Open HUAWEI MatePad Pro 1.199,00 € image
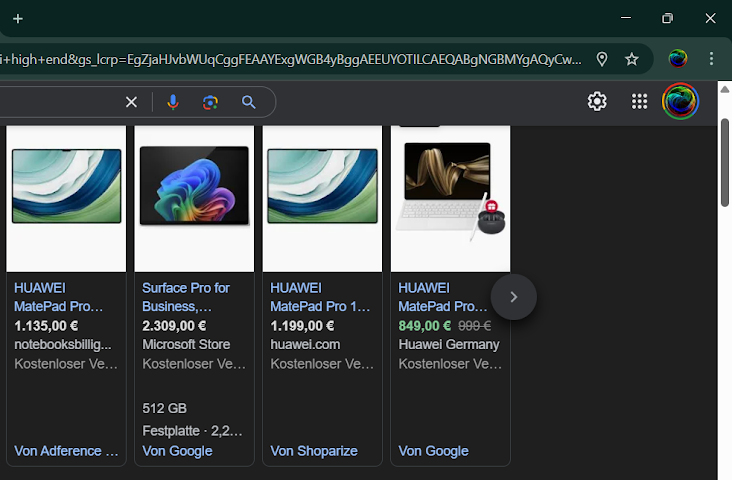 pos(322,198)
